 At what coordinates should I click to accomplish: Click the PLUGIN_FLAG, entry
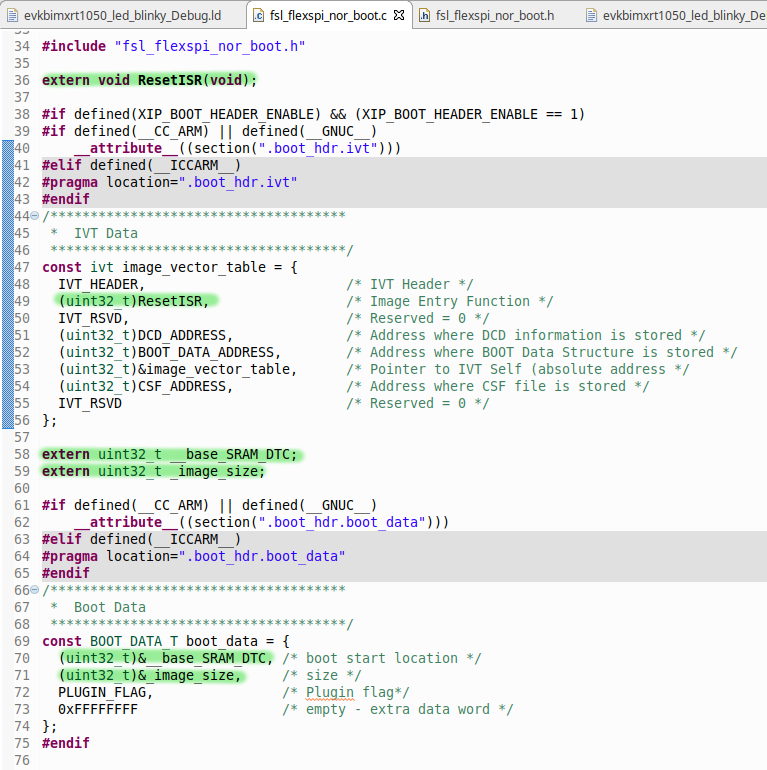106,692
